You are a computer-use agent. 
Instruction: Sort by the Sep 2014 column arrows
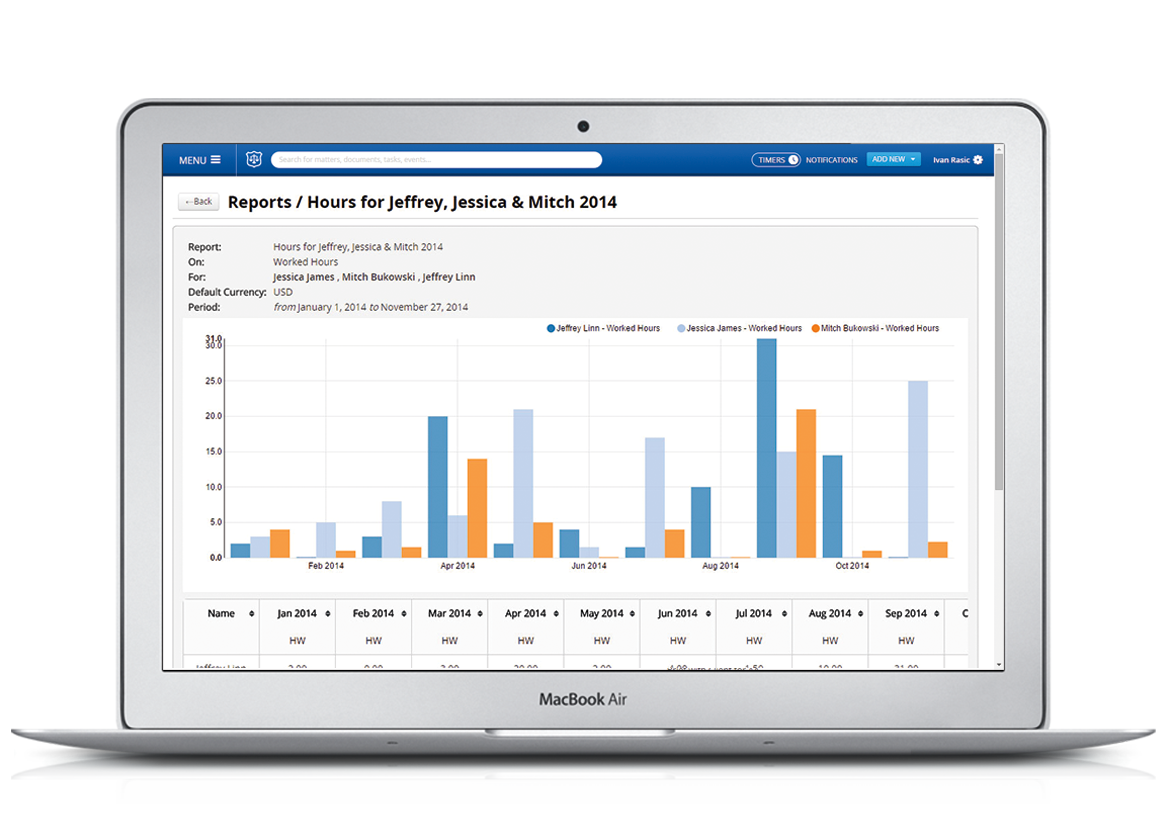[x=936, y=614]
